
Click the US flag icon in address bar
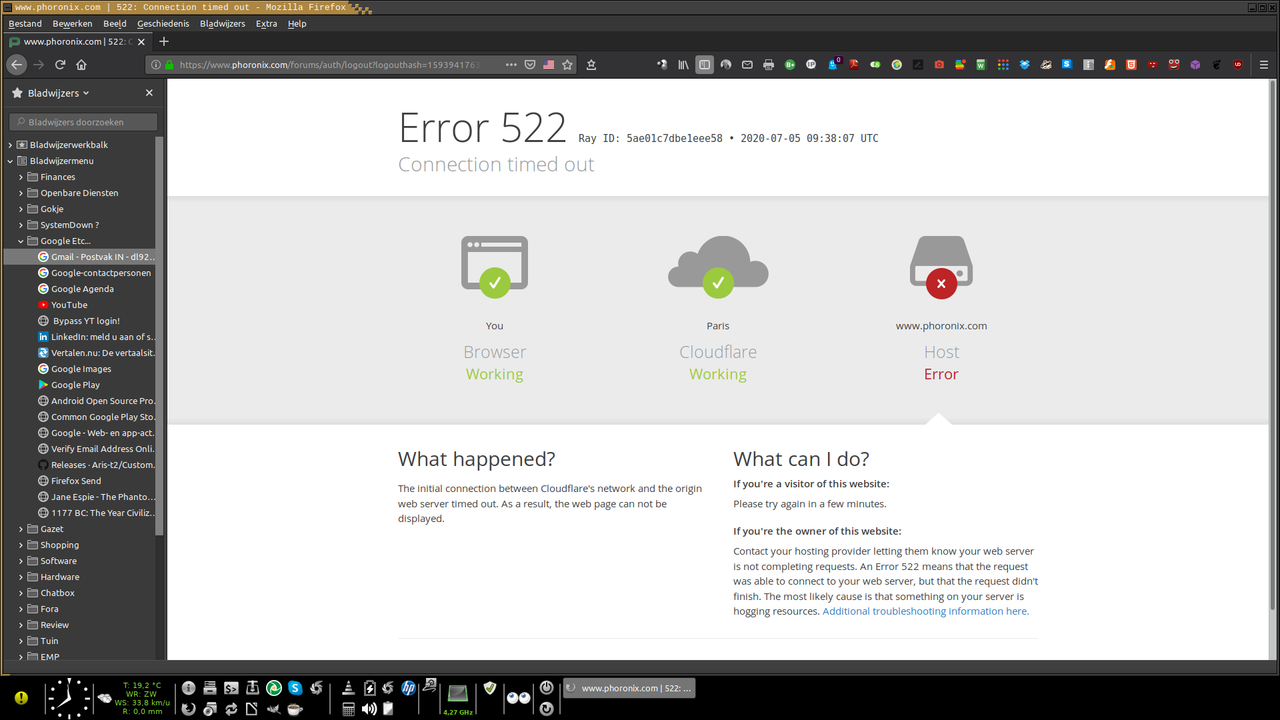(x=549, y=64)
